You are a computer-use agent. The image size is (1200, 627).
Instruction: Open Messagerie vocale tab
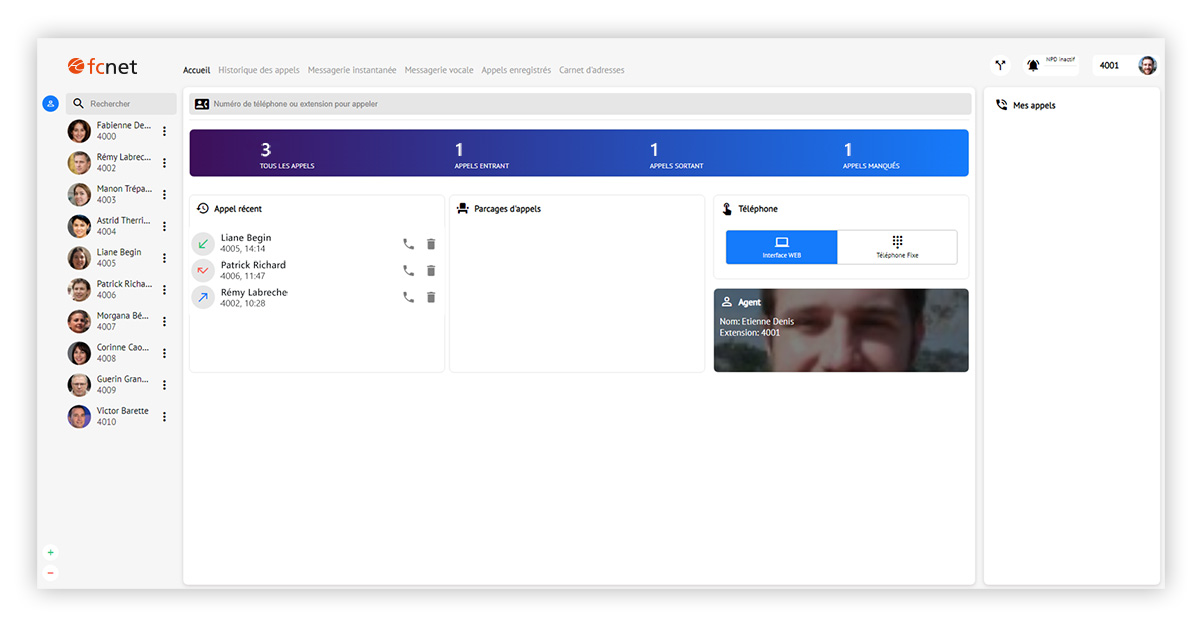tap(439, 70)
